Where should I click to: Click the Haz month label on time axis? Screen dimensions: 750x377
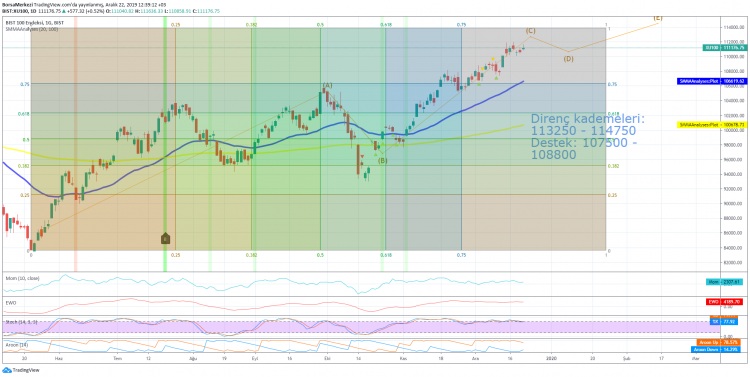click(59, 357)
